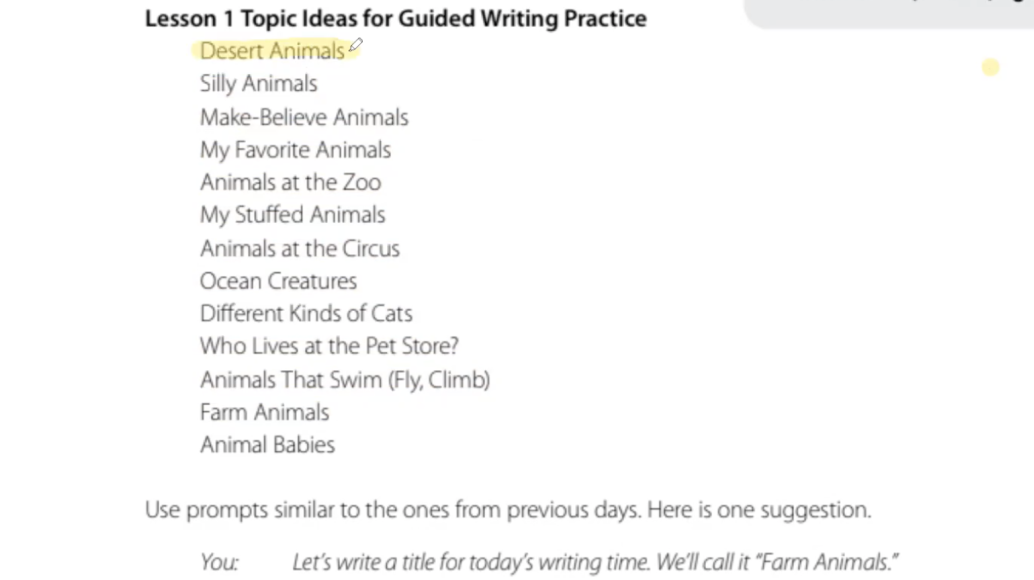
Task: Click the Lesson 1 Topic Ideas heading
Action: [x=396, y=19]
